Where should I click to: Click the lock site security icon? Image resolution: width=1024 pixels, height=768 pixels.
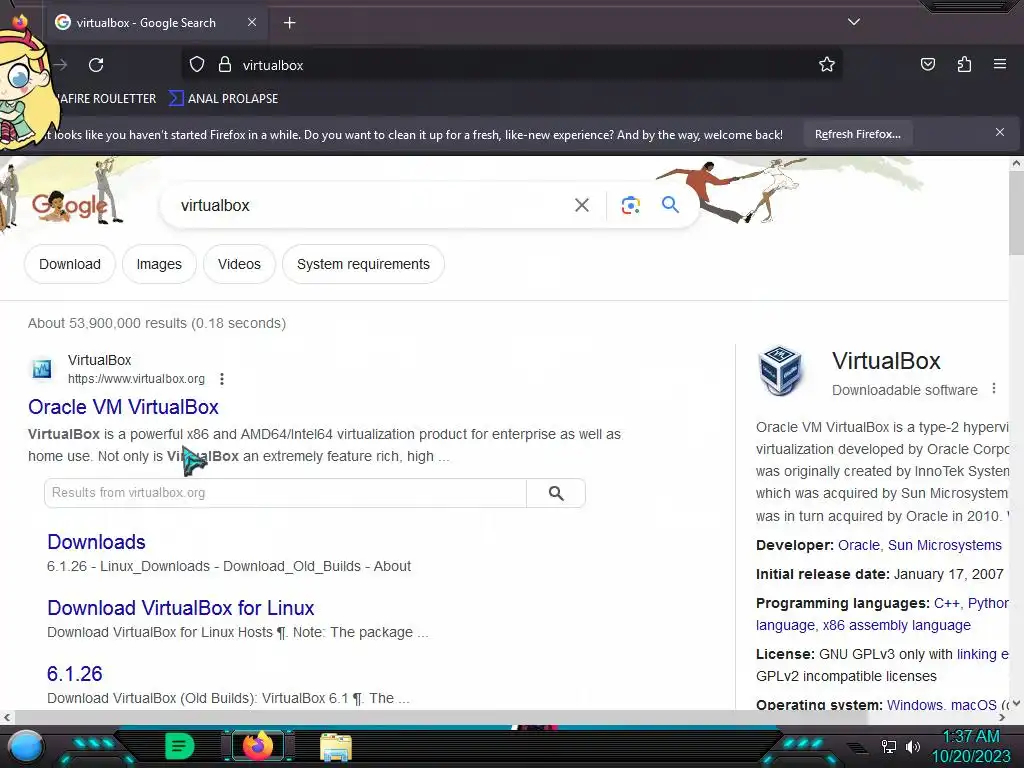pyautogui.click(x=225, y=65)
